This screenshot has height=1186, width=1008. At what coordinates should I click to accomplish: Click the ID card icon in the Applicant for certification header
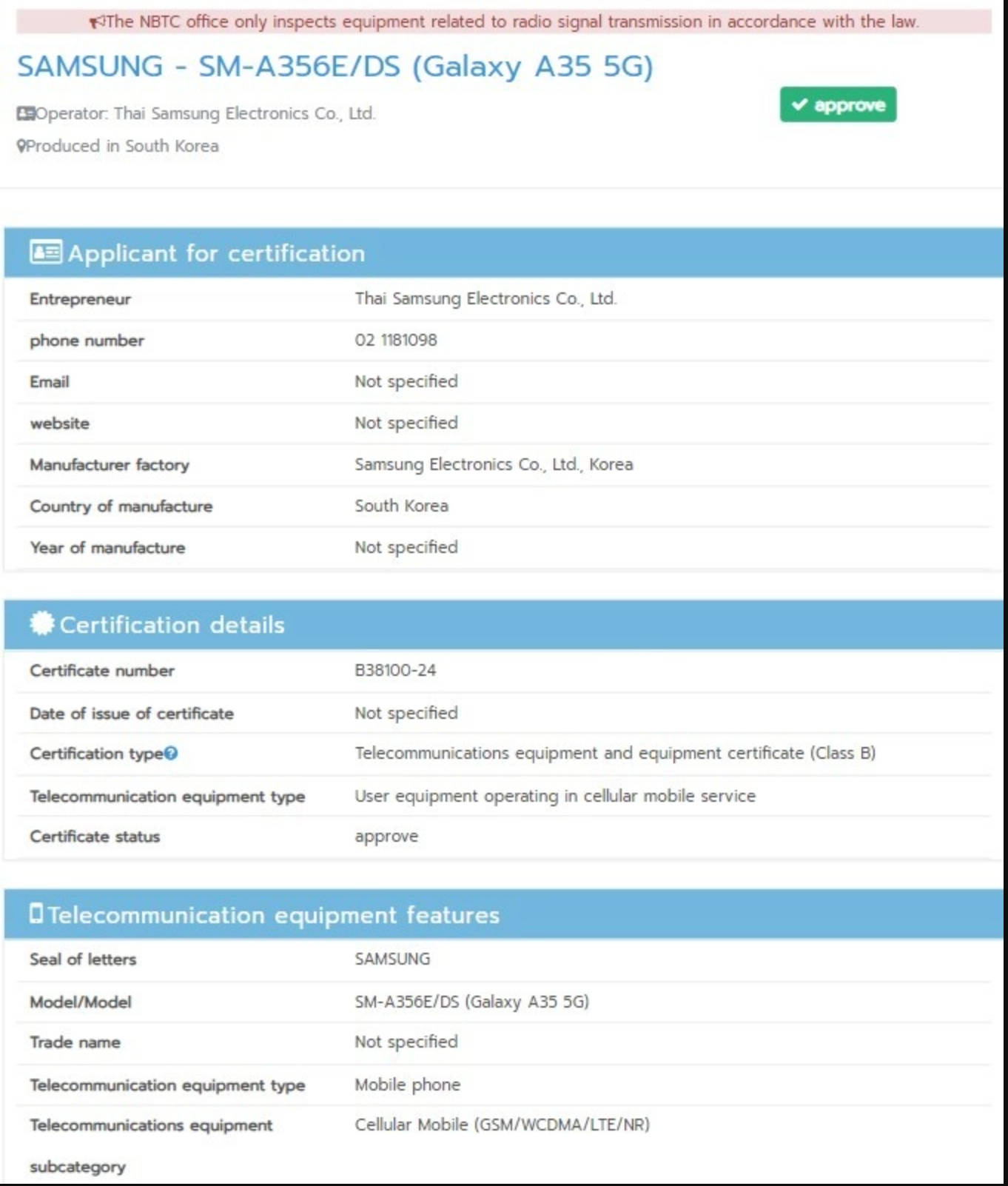click(46, 252)
